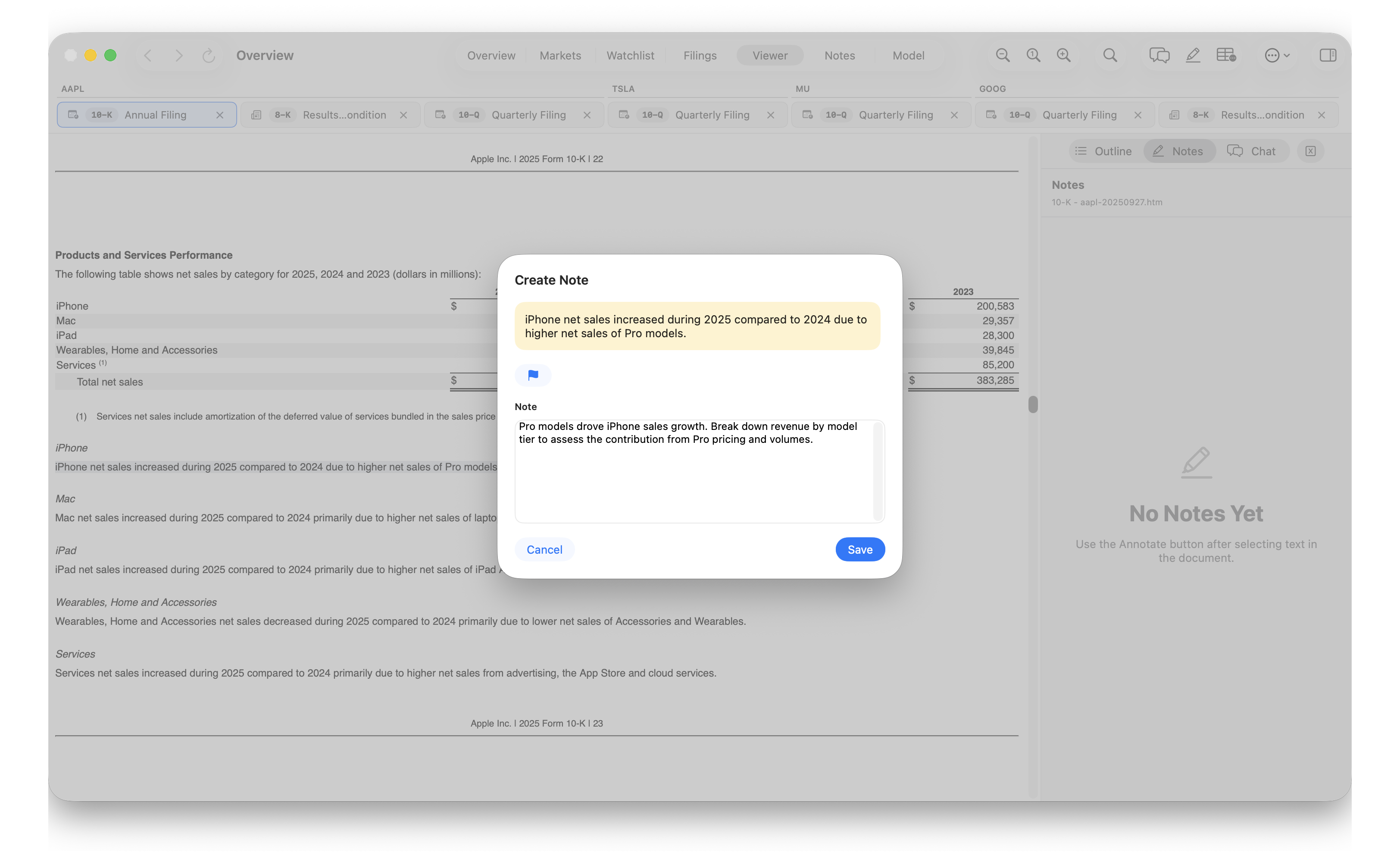Open the Filings tab

coord(700,55)
